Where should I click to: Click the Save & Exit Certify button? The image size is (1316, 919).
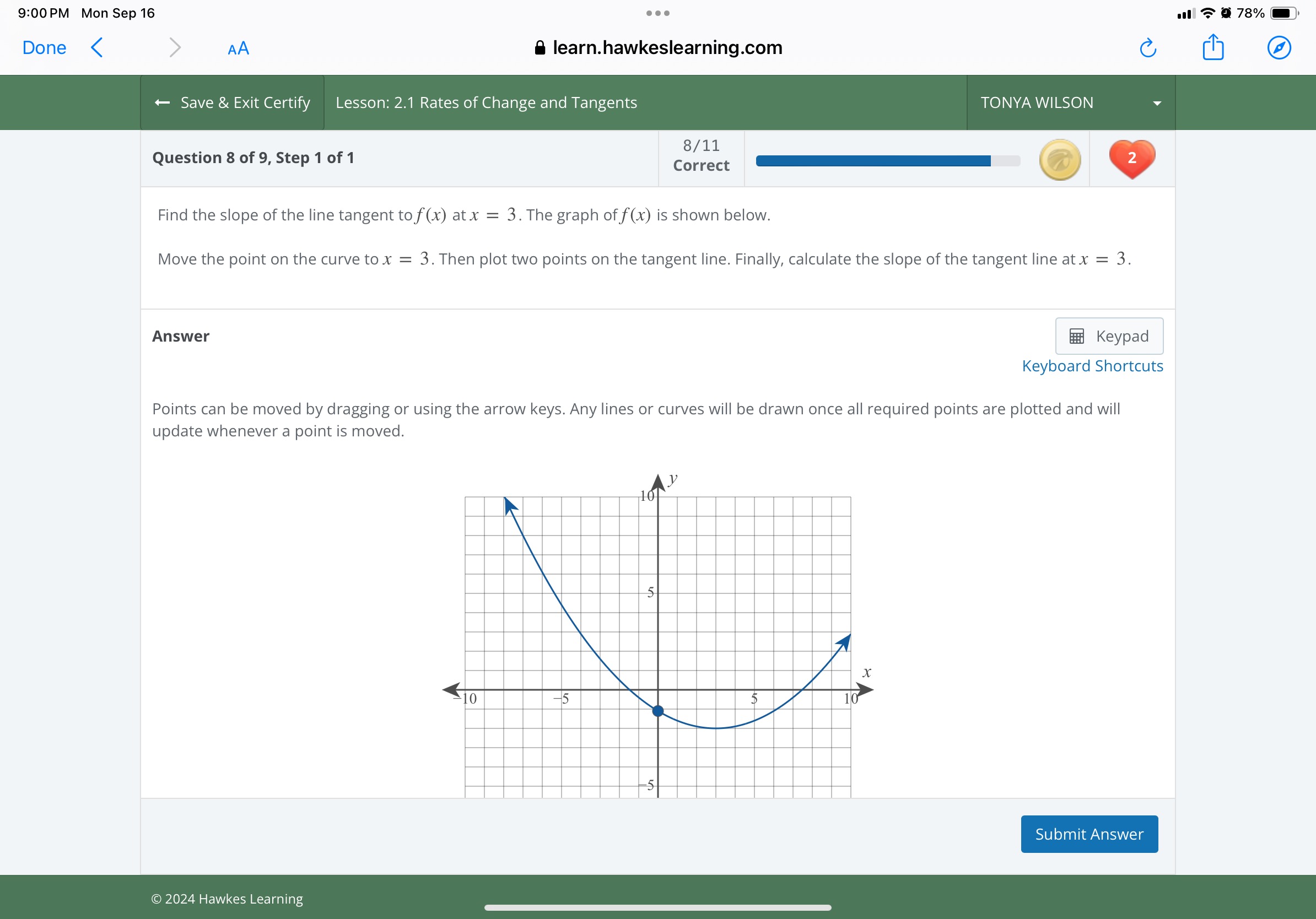coord(232,102)
